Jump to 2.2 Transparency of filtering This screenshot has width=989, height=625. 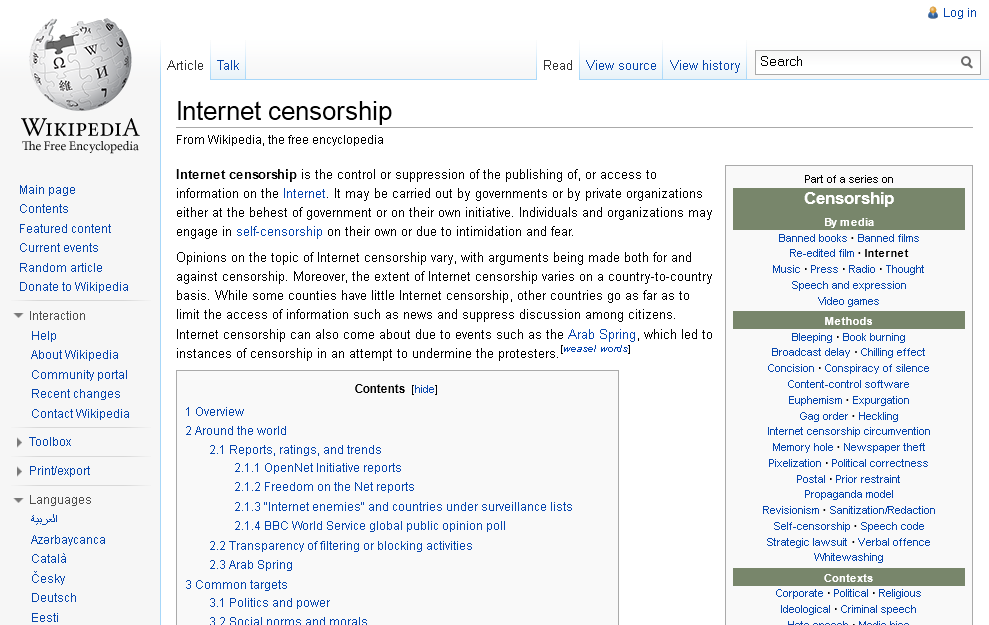pos(341,546)
